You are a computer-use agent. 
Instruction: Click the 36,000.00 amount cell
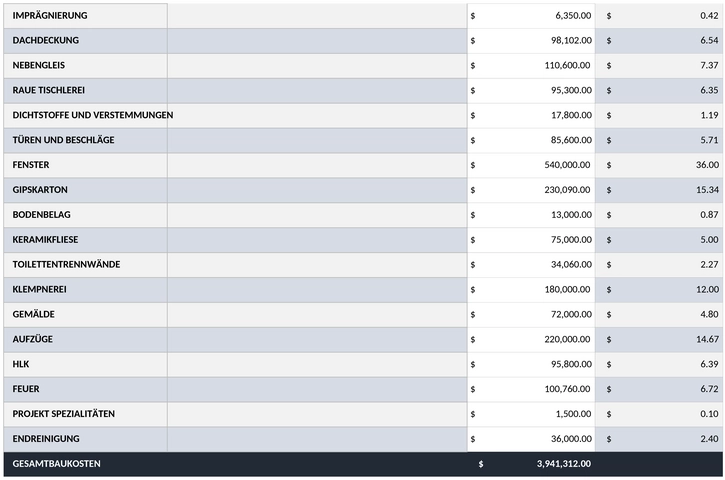[531, 439]
